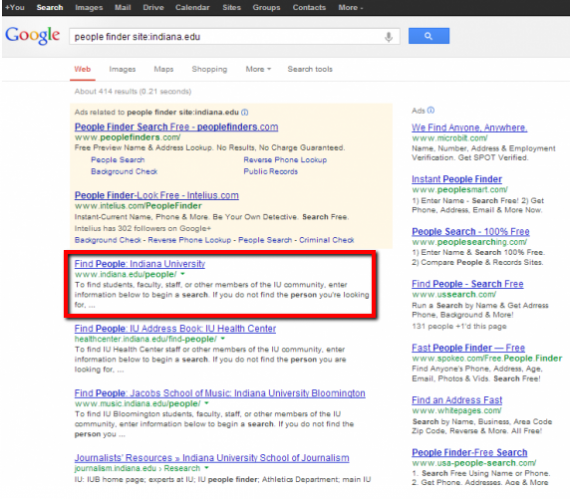Open dropdown arrow beside www.music.indiana.edu/people/
570x499 pixels.
pos(206,403)
